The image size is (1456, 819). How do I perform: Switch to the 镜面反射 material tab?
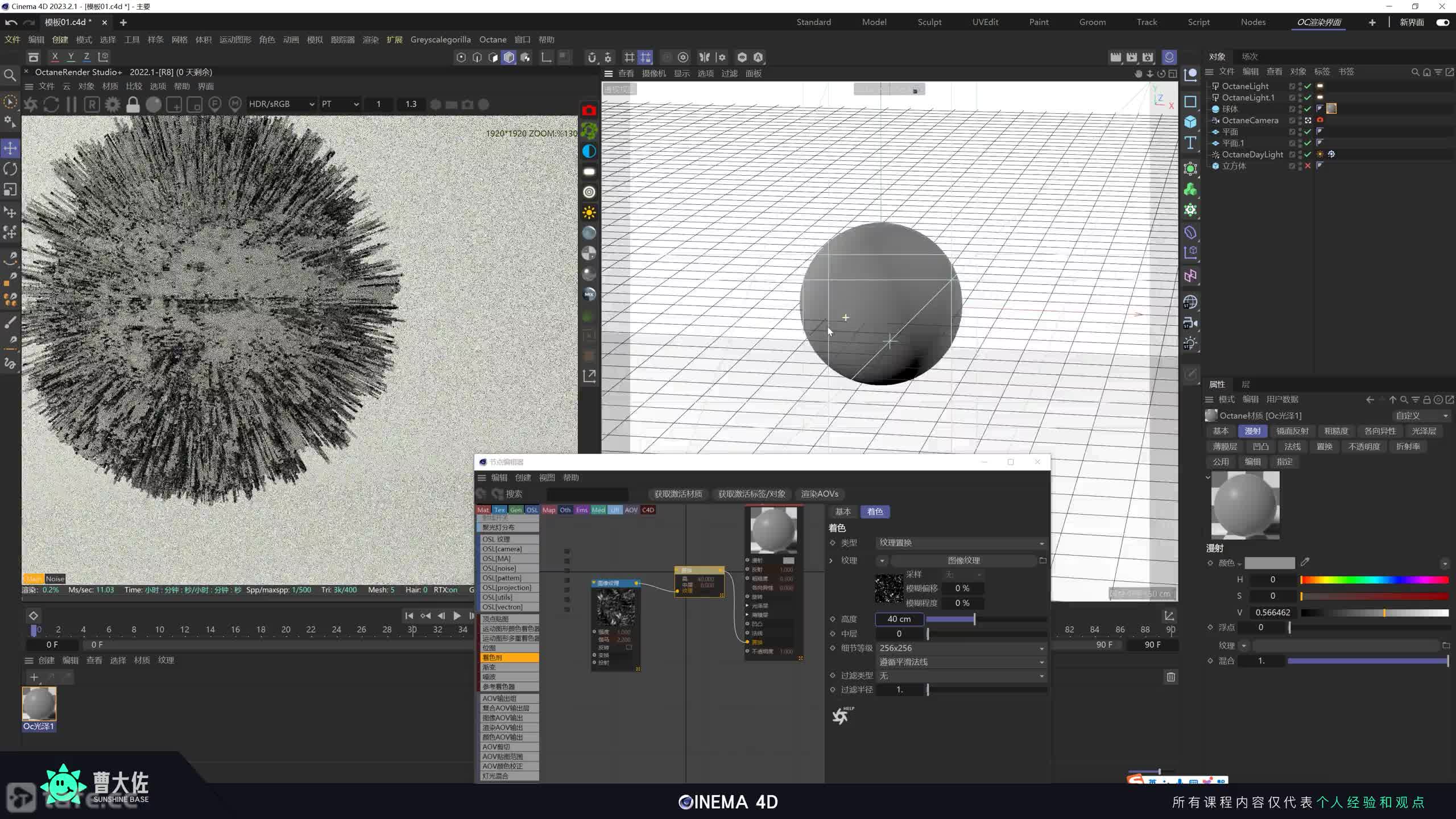(x=1292, y=431)
